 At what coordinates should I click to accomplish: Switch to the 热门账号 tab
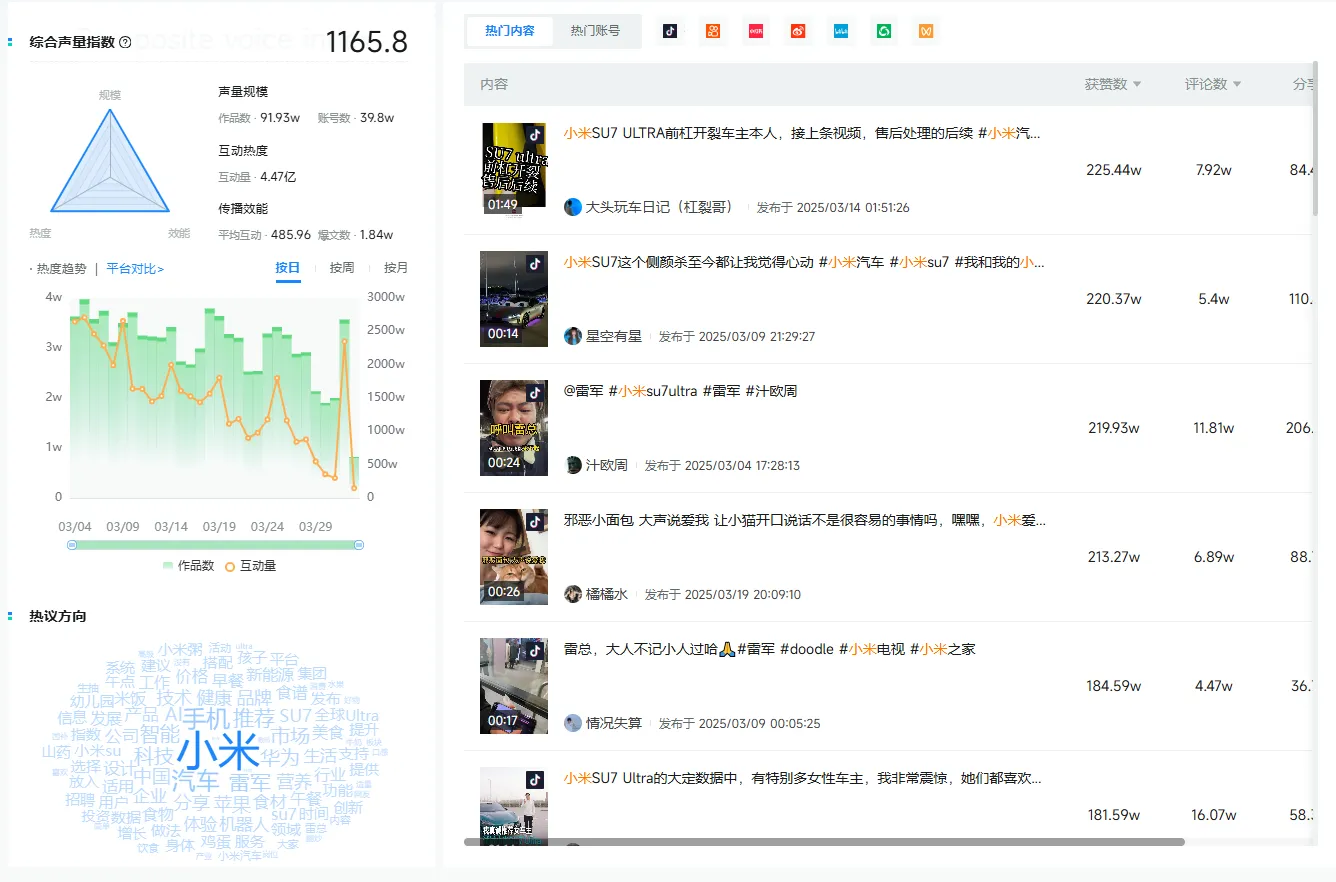click(x=595, y=31)
